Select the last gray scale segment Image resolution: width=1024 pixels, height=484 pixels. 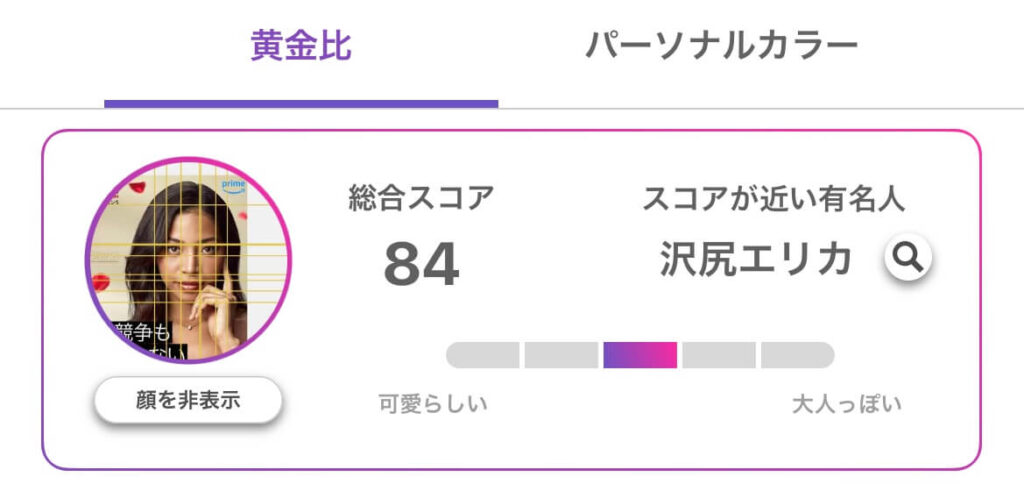(x=797, y=355)
